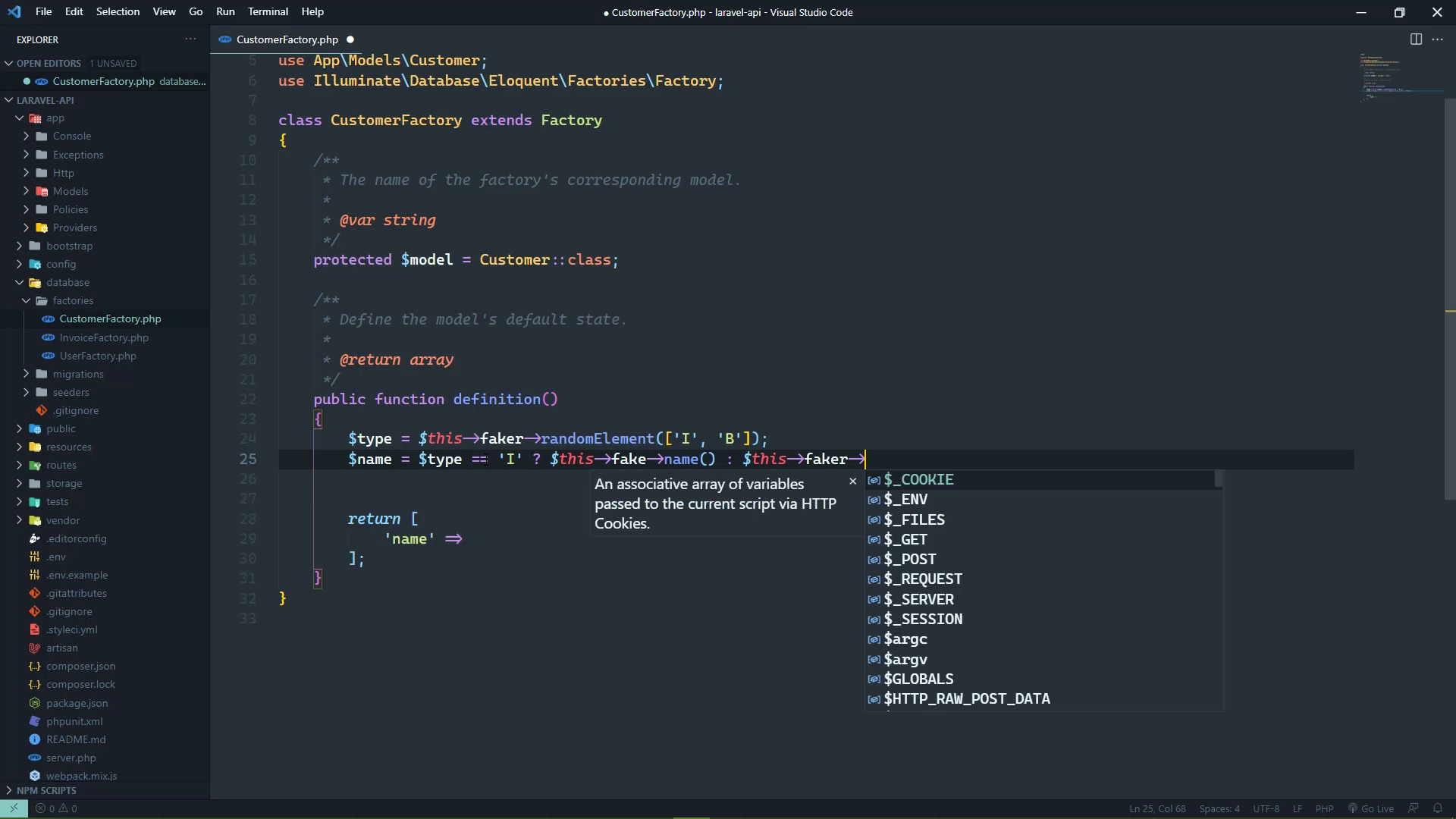This screenshot has height=819, width=1456.
Task: Open the Help menu
Action: coord(312,11)
